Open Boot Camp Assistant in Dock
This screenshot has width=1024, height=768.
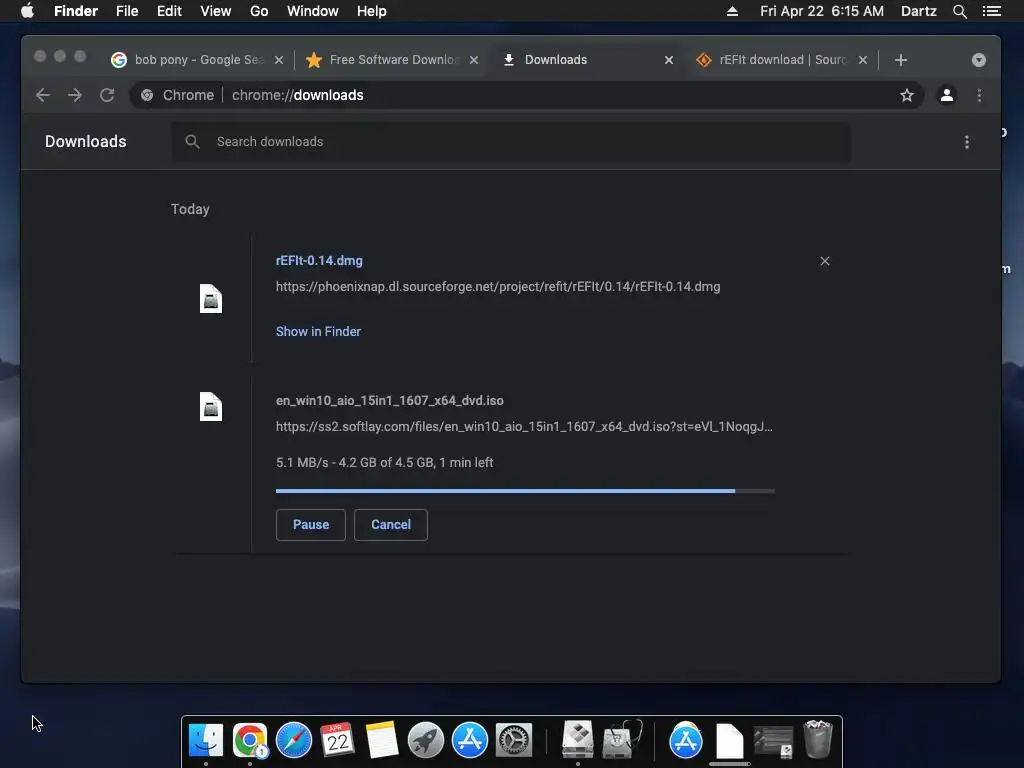[x=578, y=739]
